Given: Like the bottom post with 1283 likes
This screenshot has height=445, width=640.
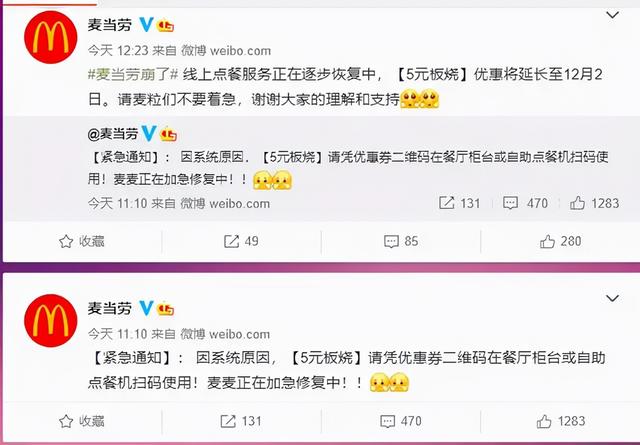Looking at the screenshot, I should [x=561, y=421].
